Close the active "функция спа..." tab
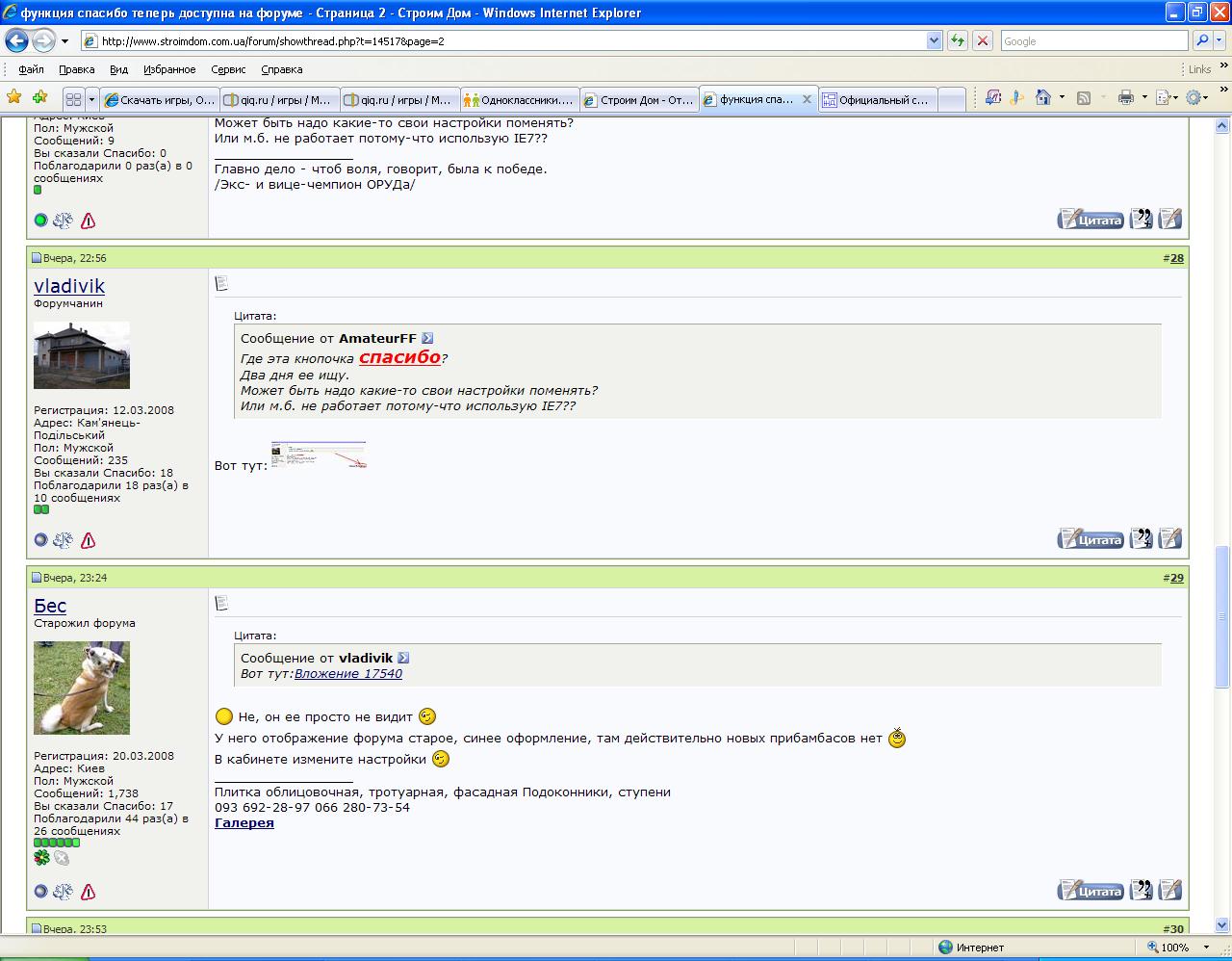 pos(807,99)
